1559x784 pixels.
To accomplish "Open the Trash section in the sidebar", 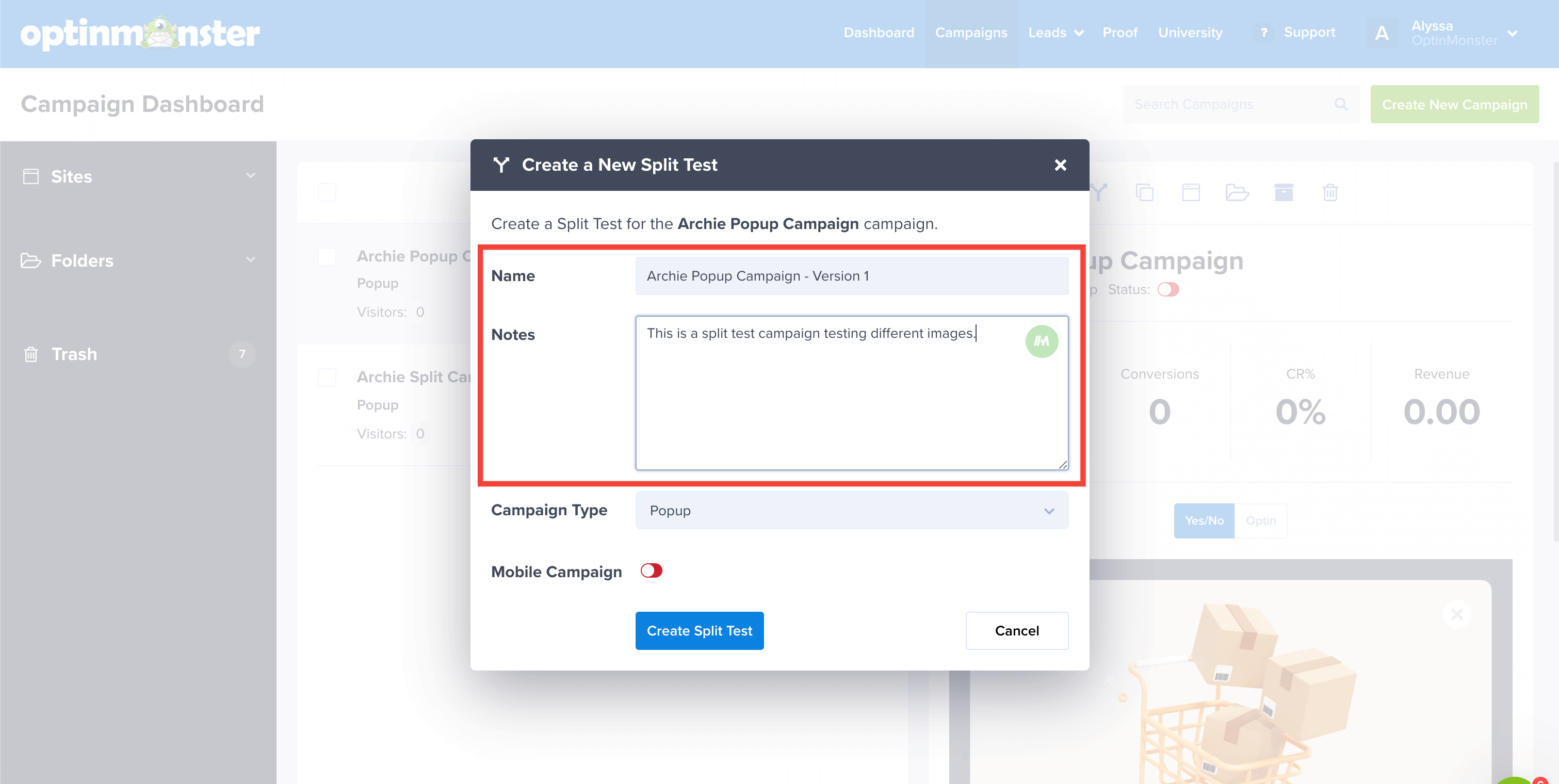I will [x=74, y=354].
